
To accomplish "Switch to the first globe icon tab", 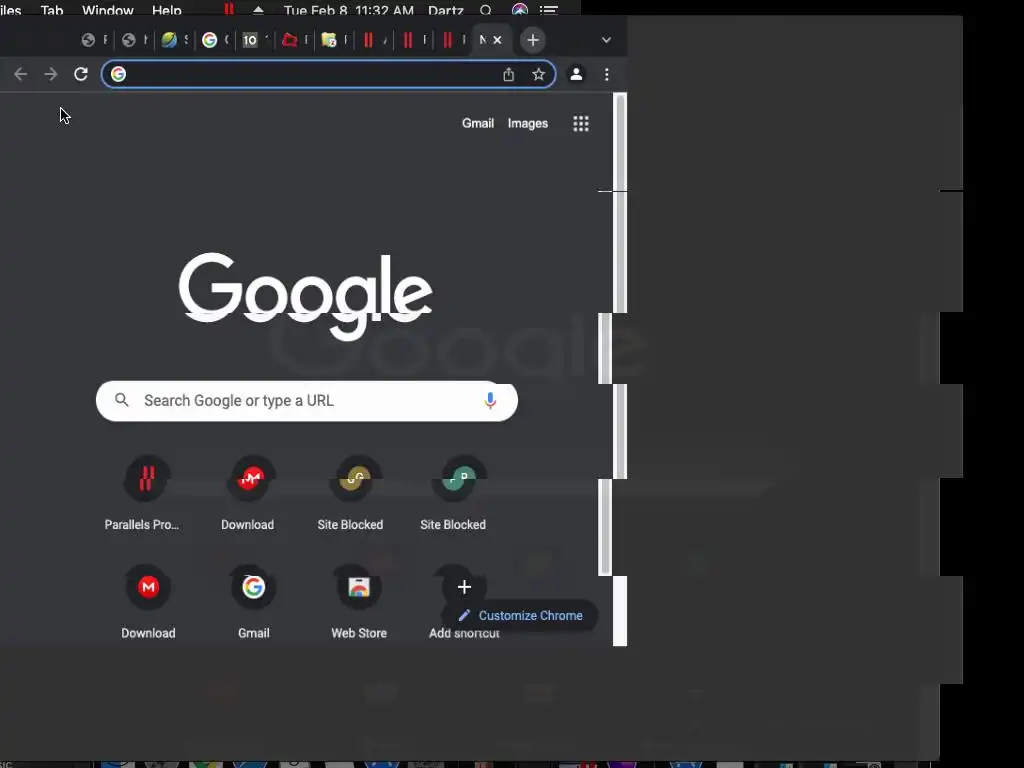I will click(88, 40).
